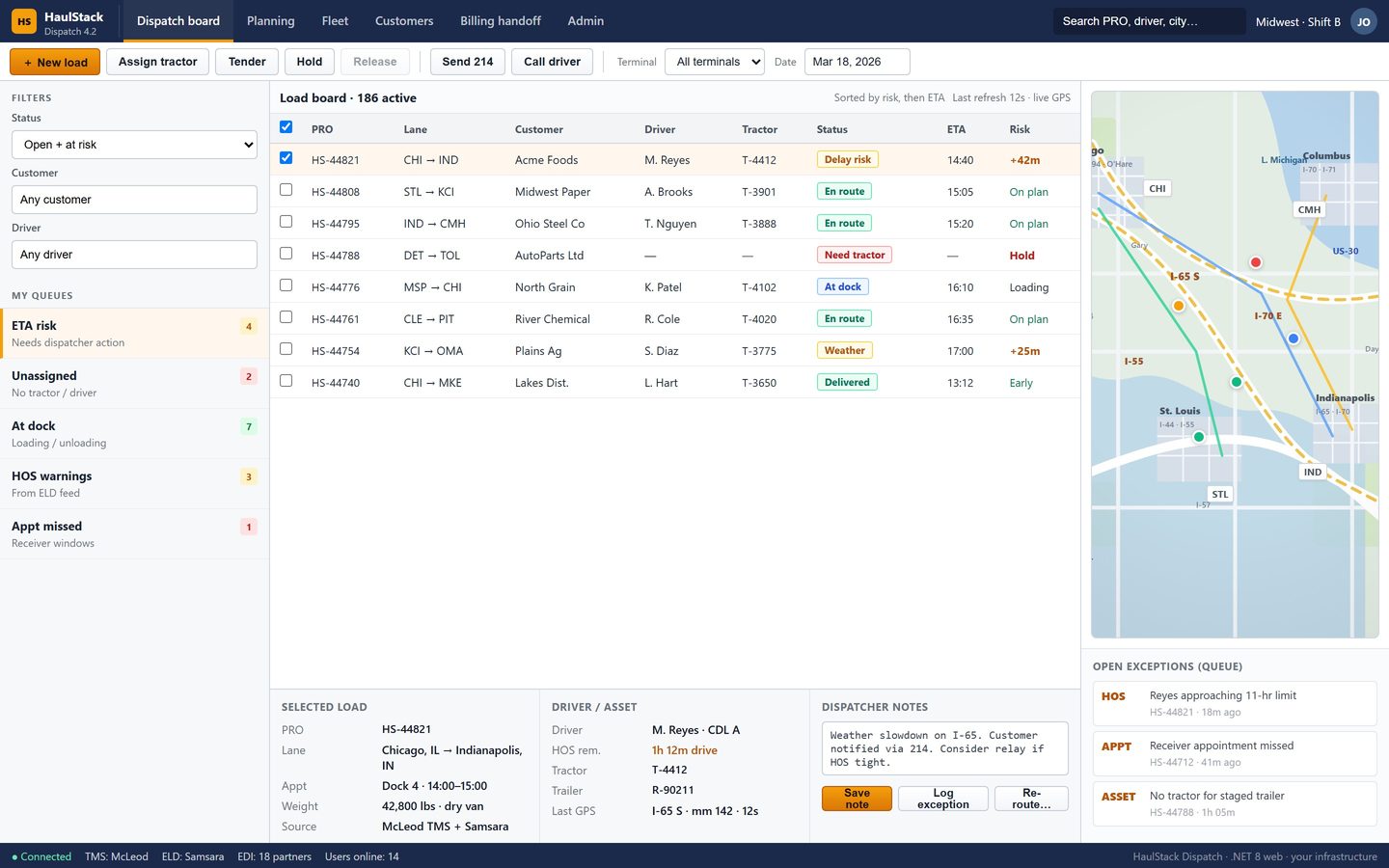Click the Save note button
Image resolution: width=1389 pixels, height=868 pixels.
pos(857,799)
